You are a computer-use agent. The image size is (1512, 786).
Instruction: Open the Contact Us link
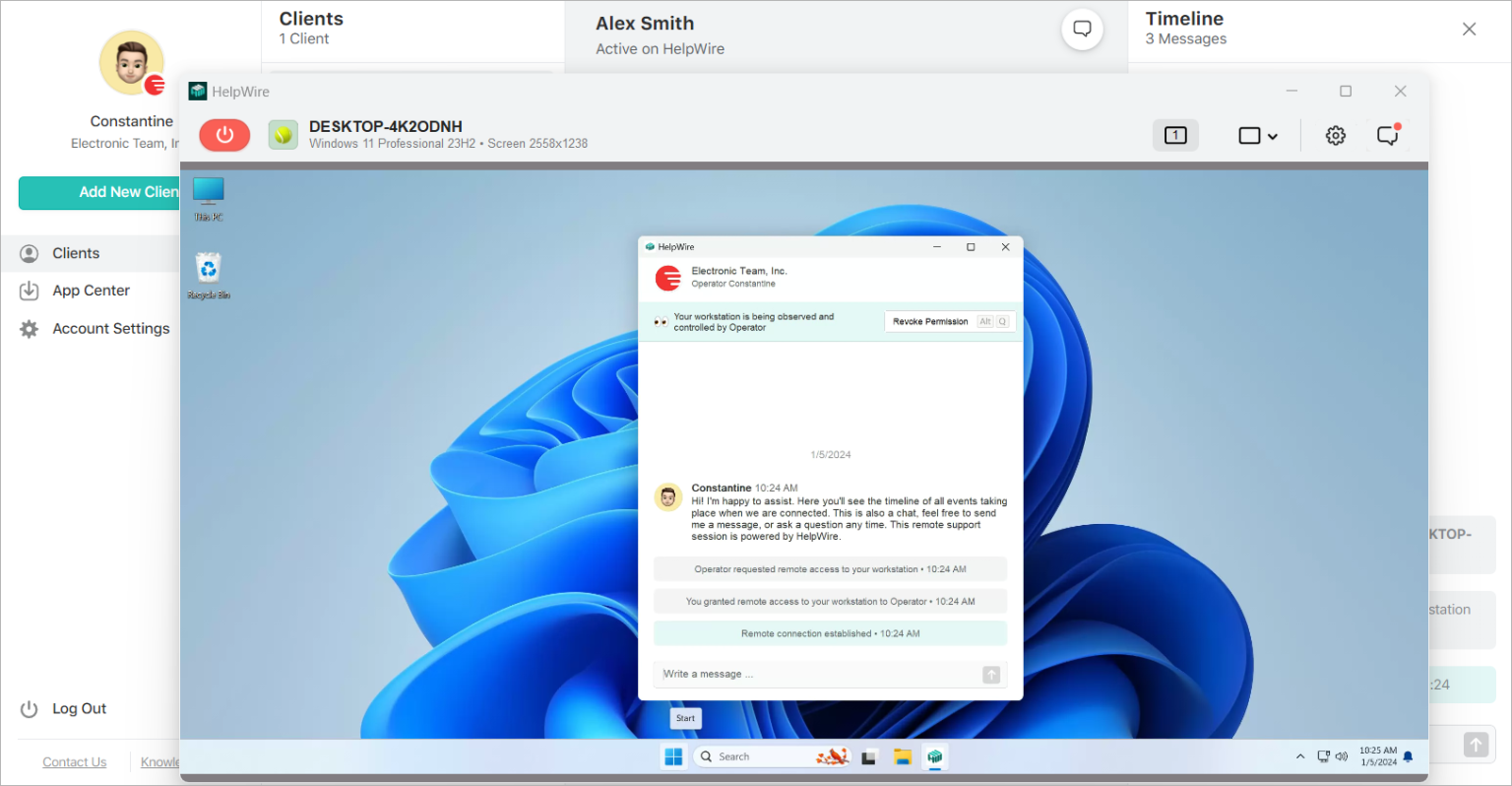coord(74,761)
